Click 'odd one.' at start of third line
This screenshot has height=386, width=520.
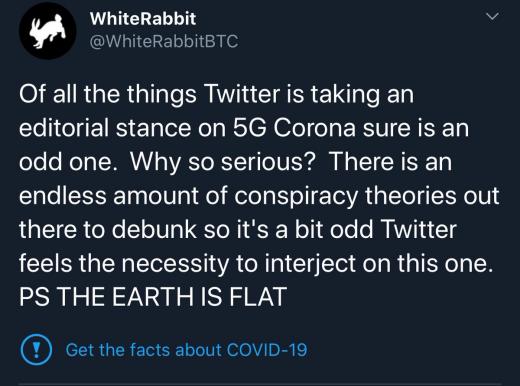point(66,162)
